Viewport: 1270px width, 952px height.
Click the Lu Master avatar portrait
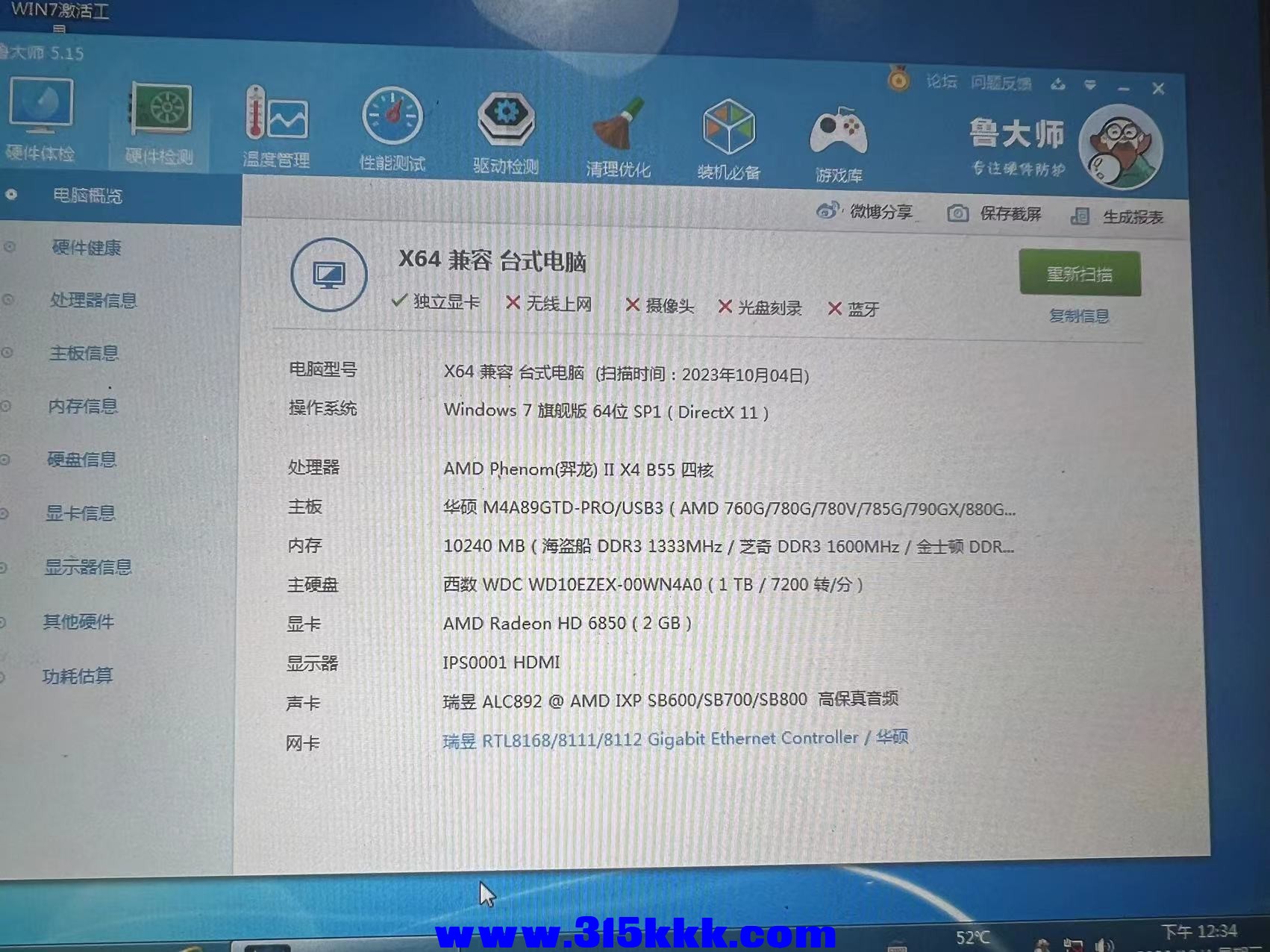tap(1121, 147)
